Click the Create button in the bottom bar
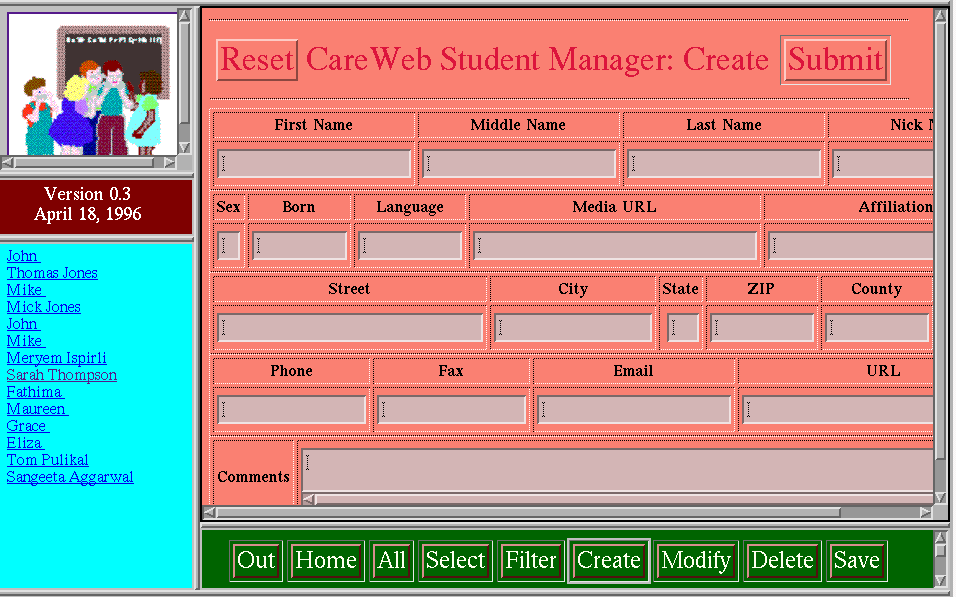The height and width of the screenshot is (597, 956). point(608,560)
